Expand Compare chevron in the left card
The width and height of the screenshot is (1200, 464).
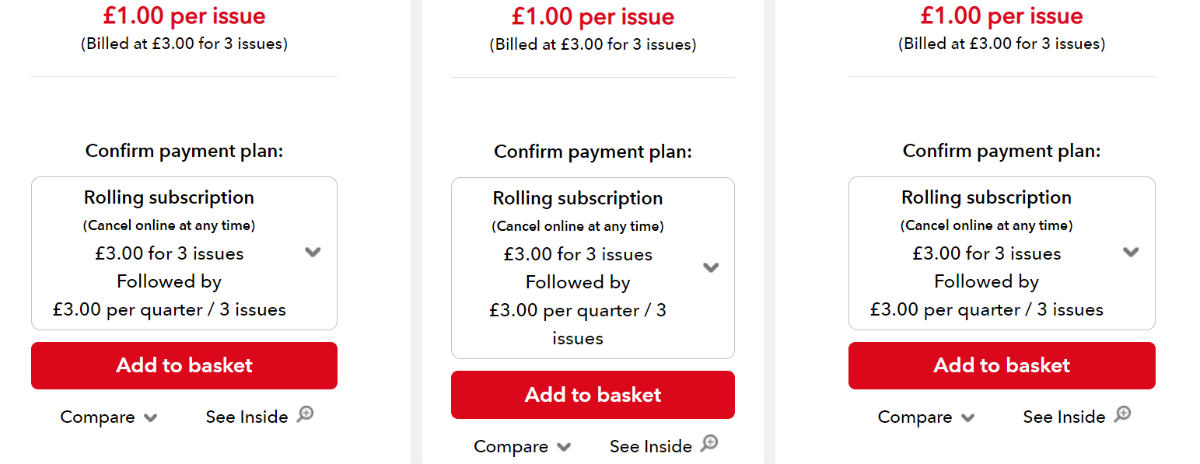[150, 418]
